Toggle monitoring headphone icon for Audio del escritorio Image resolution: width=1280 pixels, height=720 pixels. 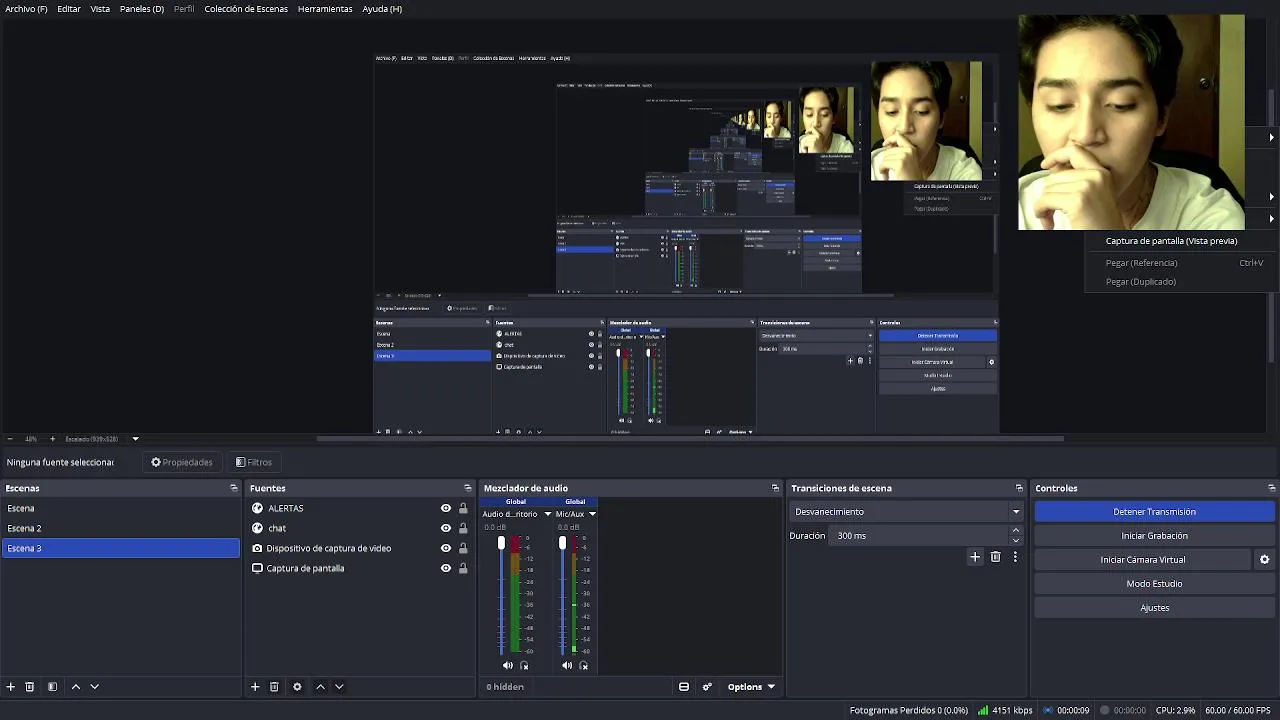click(524, 666)
